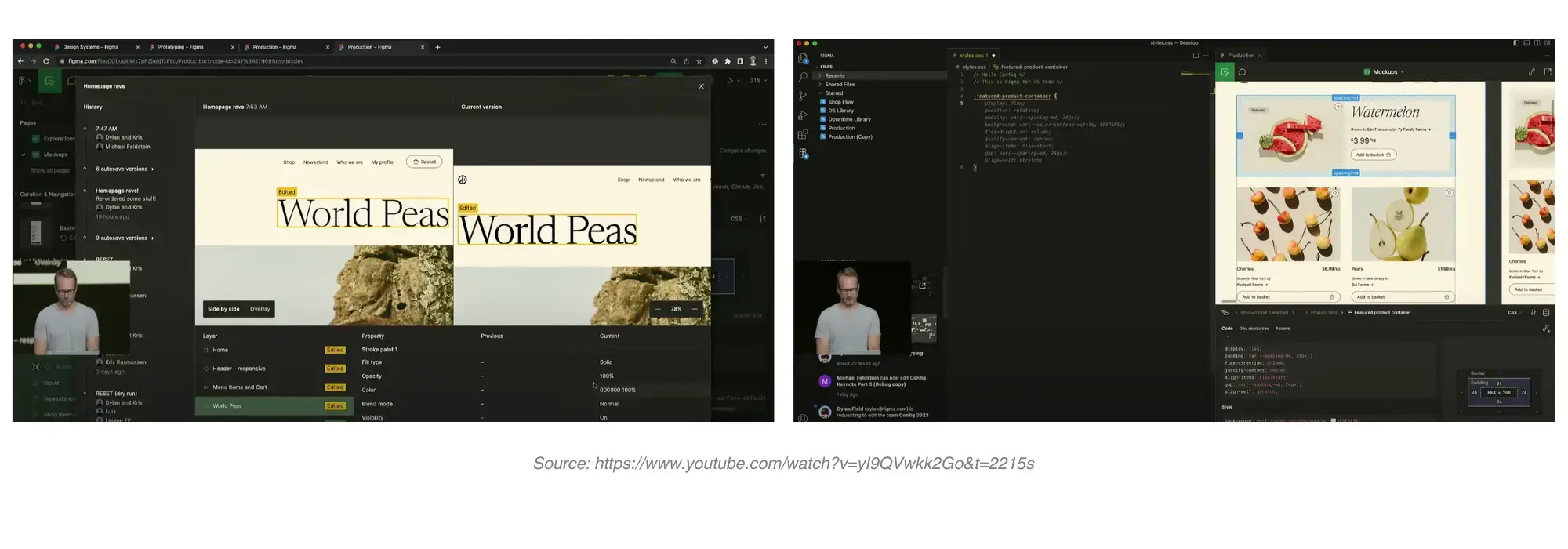
Task: Open VS Code Search magnifier in activity bar
Action: click(x=803, y=77)
